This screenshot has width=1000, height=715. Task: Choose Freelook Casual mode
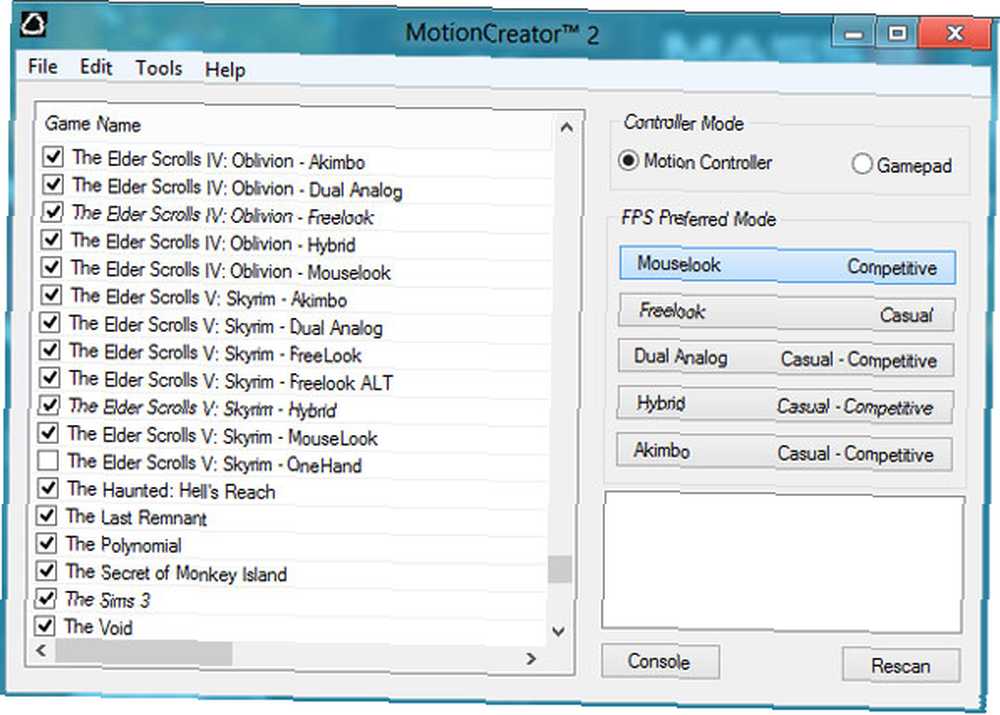(786, 313)
